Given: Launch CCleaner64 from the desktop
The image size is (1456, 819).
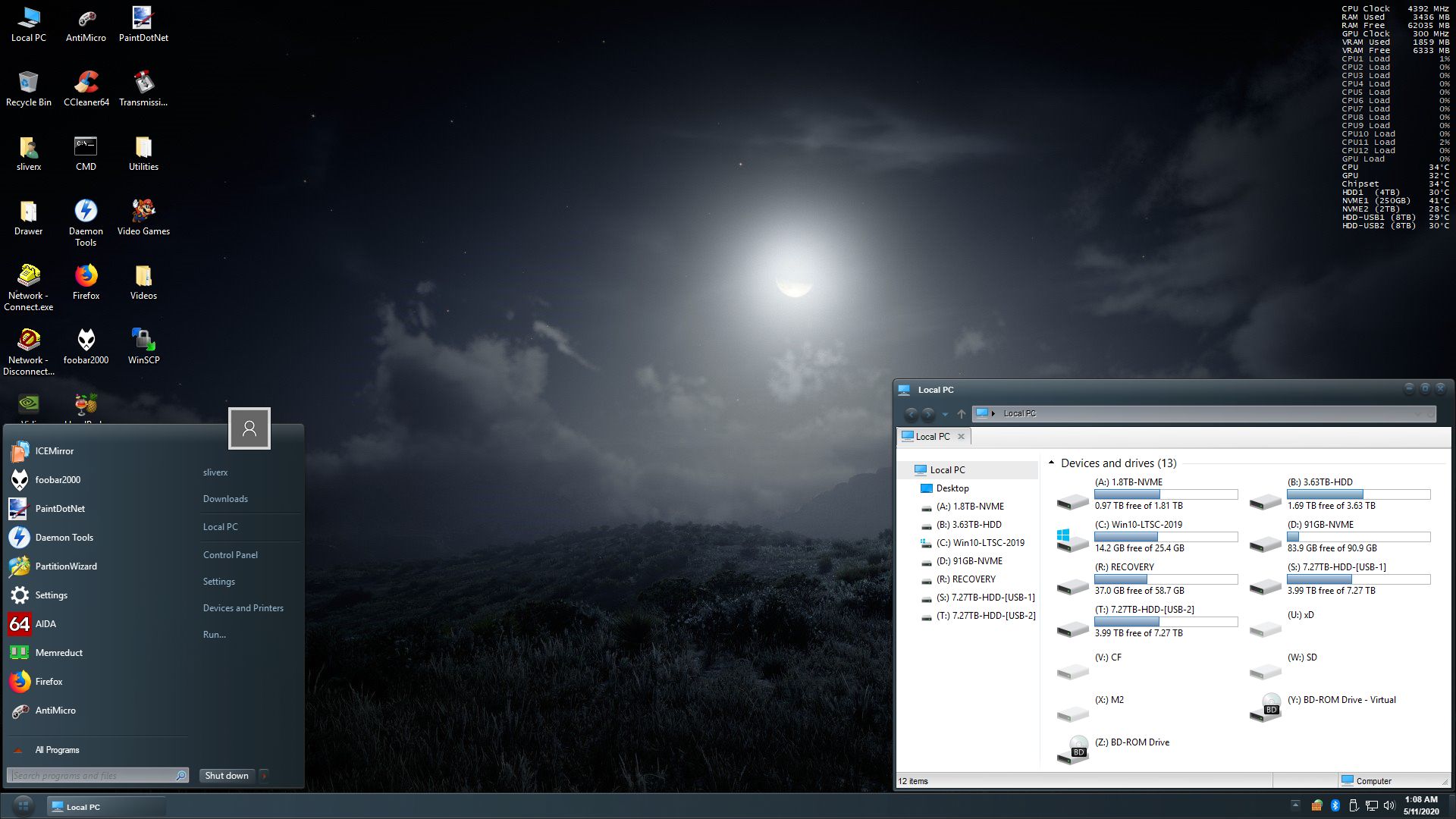Looking at the screenshot, I should click(86, 83).
